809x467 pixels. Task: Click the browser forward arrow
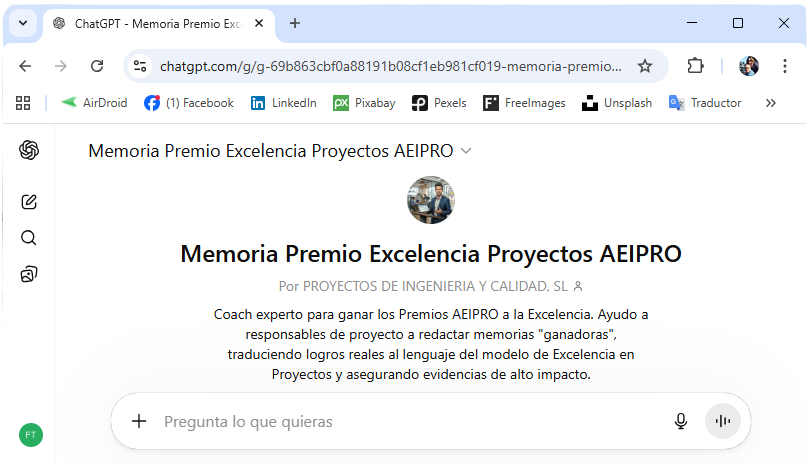(61, 66)
